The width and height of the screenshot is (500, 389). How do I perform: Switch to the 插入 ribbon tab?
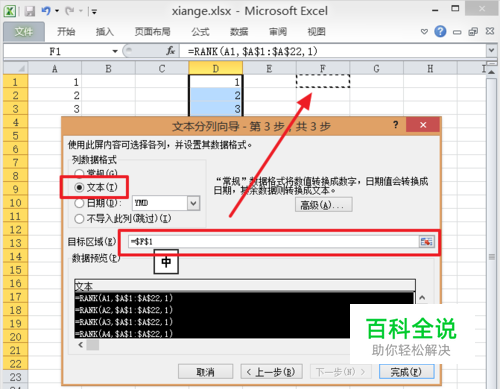coord(105,32)
